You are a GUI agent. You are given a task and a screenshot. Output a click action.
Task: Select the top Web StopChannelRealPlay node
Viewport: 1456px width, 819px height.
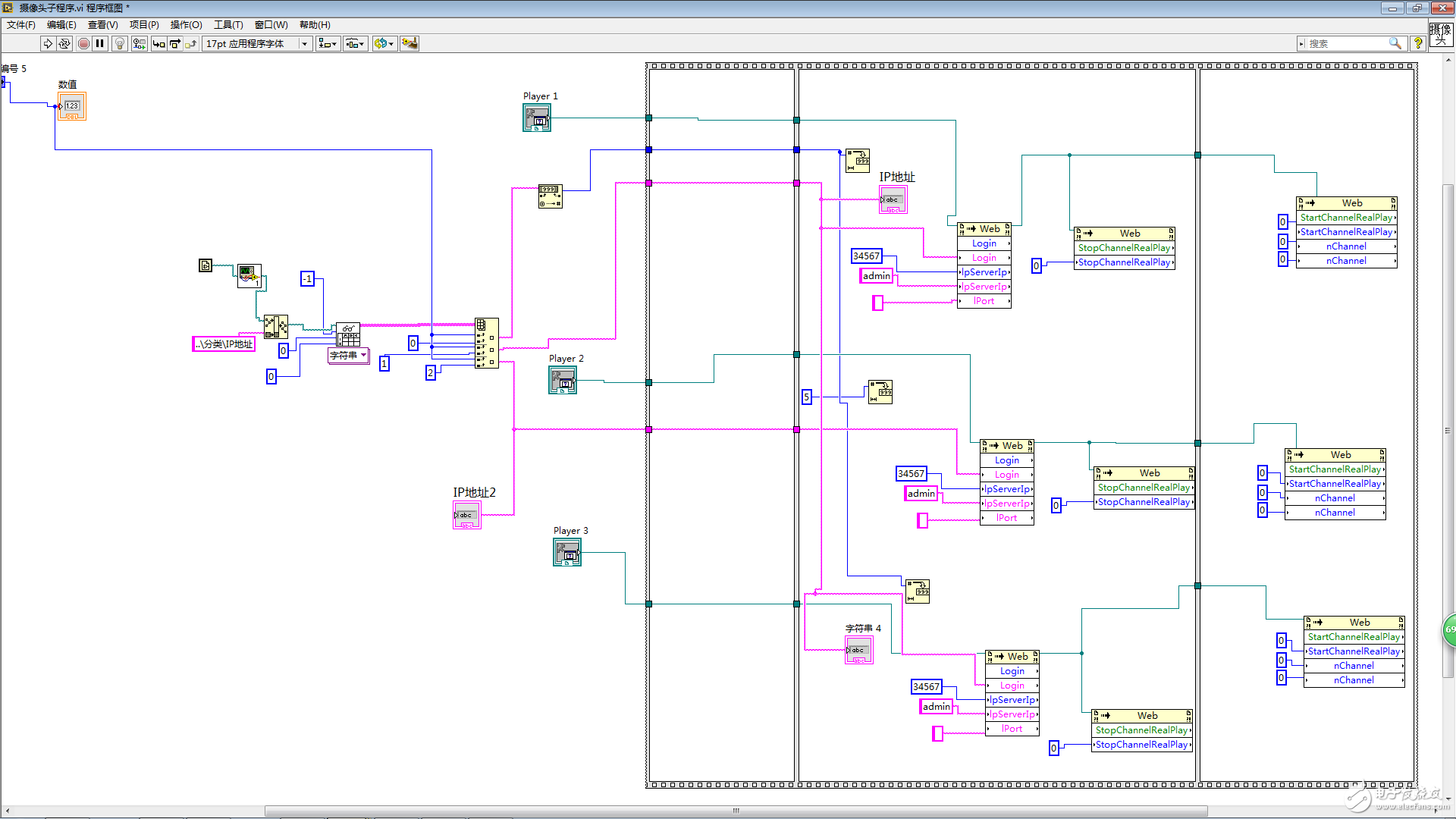(1125, 248)
